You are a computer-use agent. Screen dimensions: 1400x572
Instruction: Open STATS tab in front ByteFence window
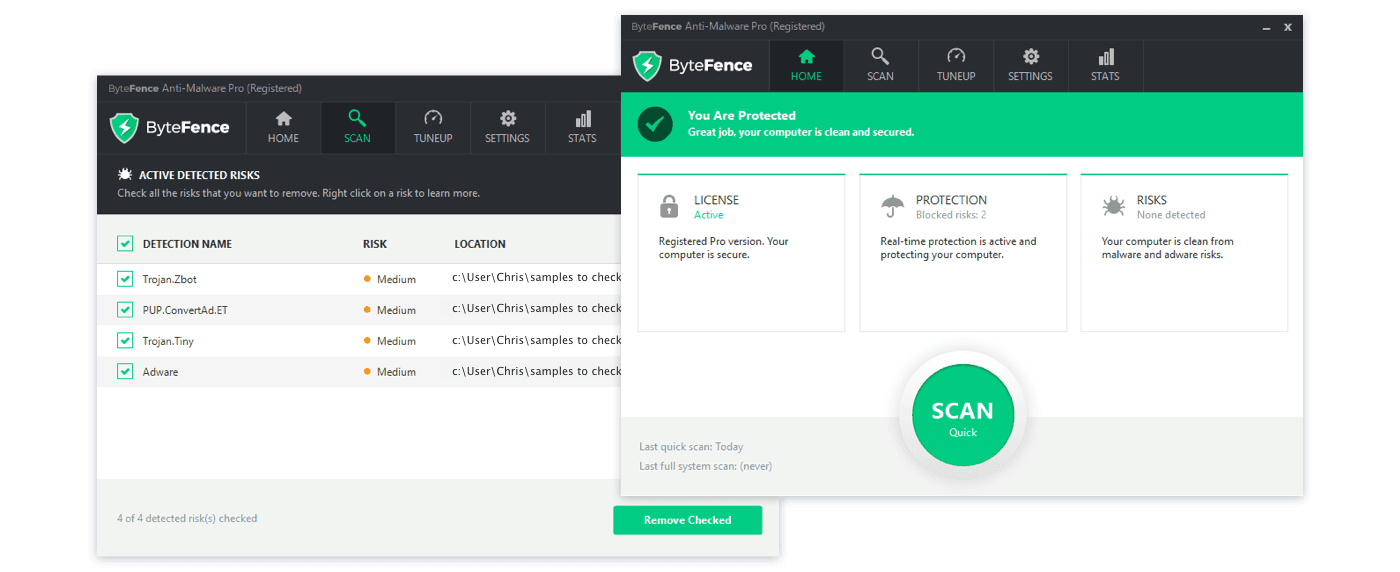point(1105,66)
